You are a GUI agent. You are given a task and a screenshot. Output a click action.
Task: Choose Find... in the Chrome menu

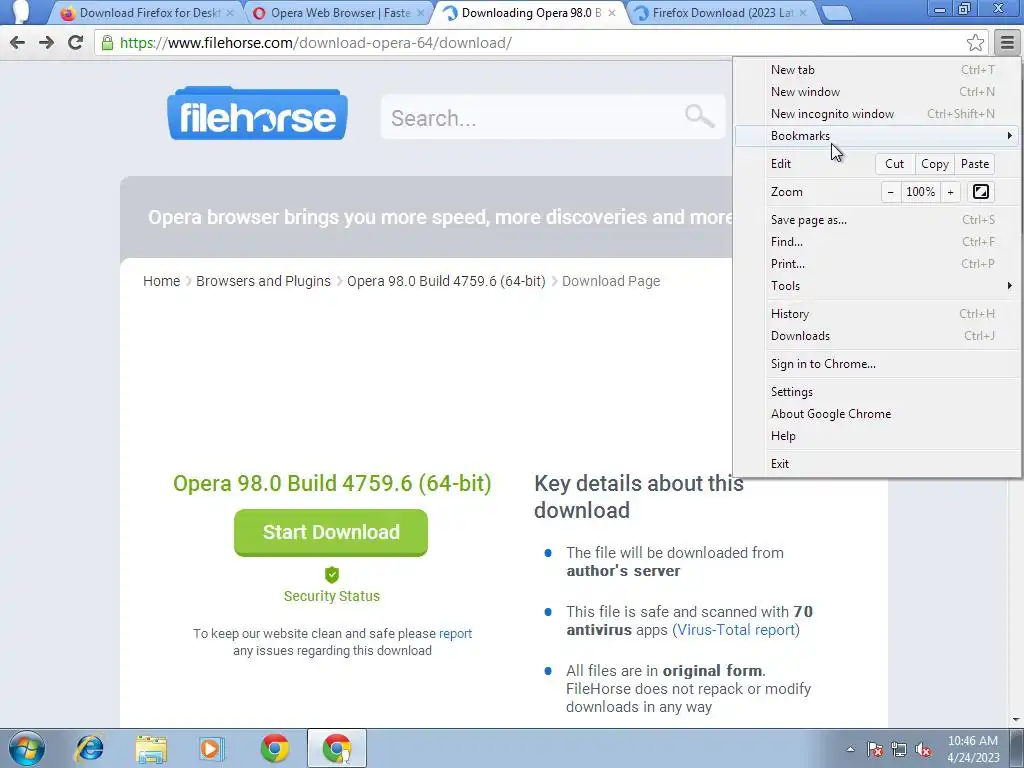[x=876, y=242]
